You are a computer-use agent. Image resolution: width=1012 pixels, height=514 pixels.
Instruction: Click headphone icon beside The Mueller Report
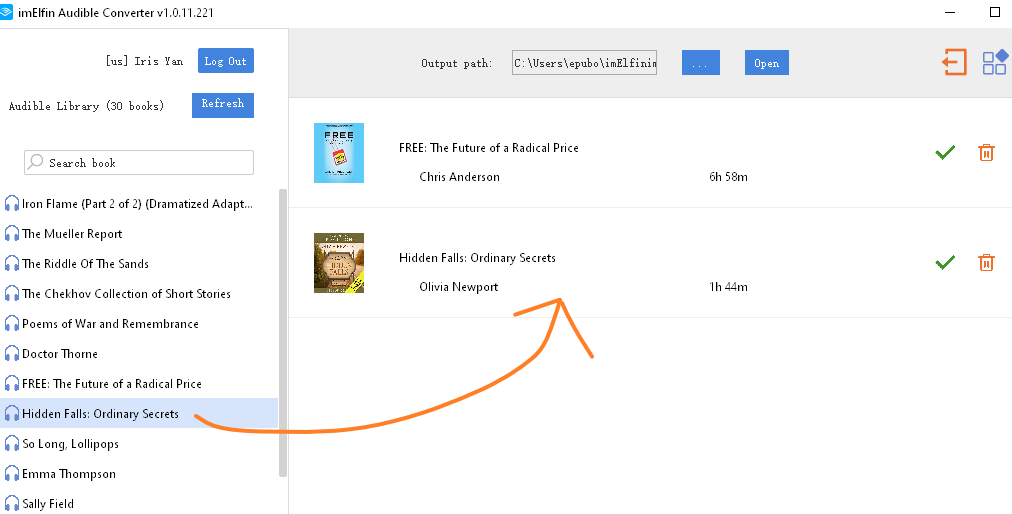tap(12, 234)
